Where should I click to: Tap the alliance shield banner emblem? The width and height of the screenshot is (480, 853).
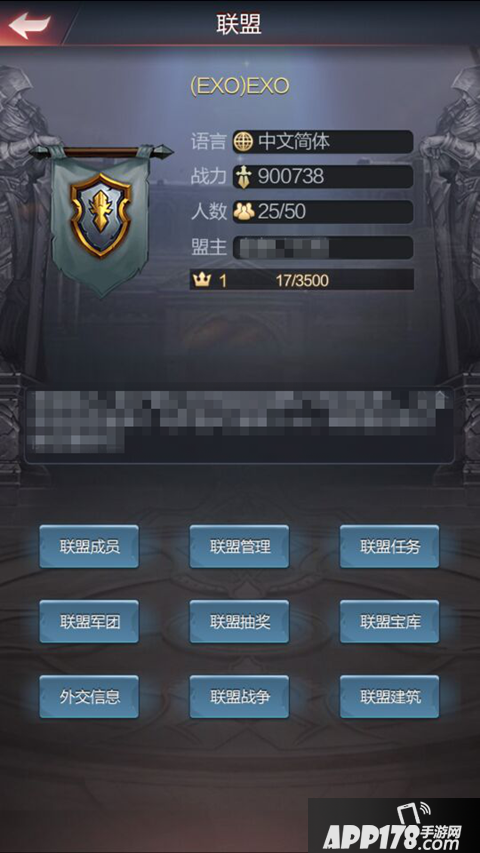(x=100, y=216)
